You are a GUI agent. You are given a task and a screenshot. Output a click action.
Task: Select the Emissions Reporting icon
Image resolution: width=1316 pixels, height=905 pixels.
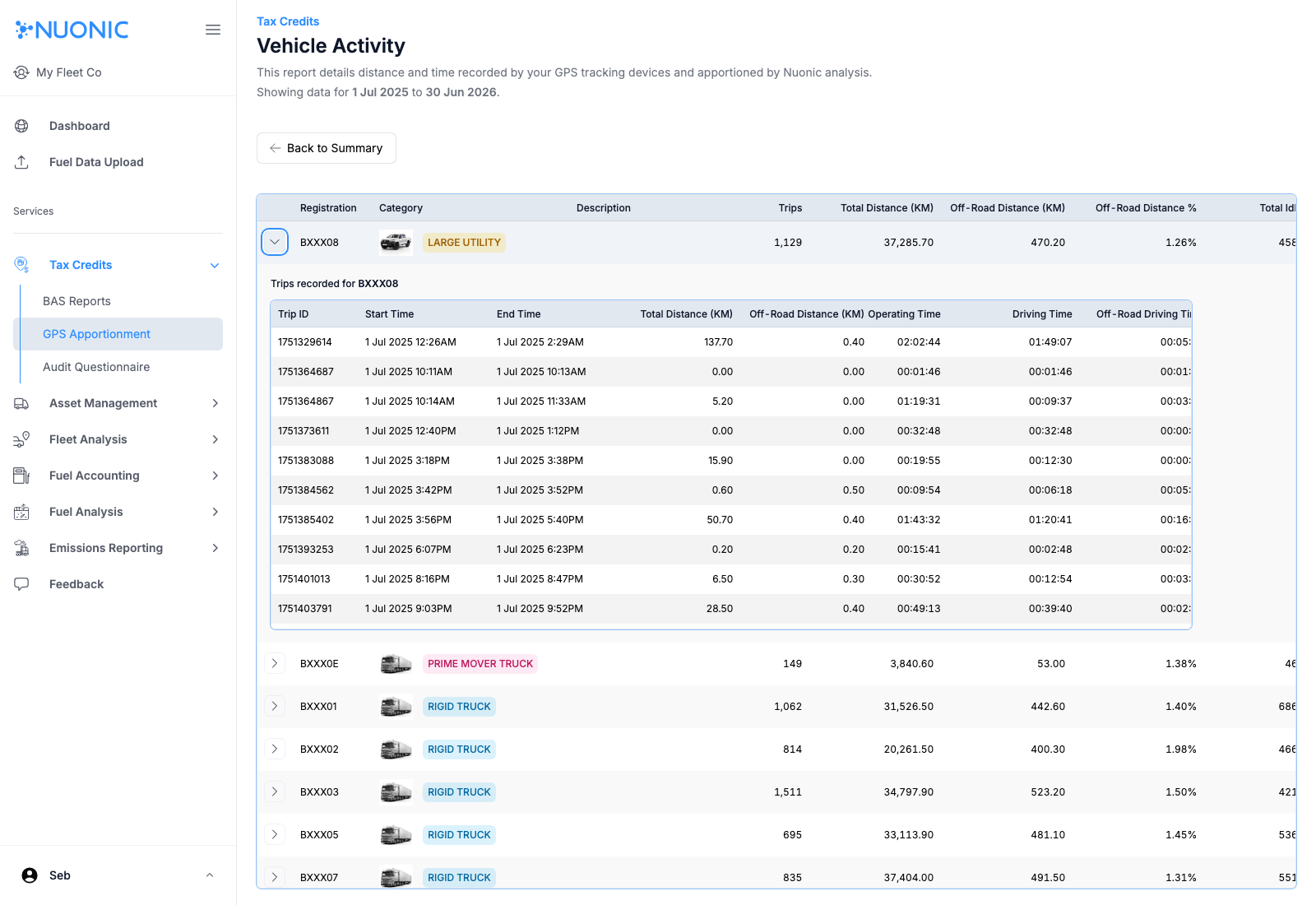click(21, 548)
